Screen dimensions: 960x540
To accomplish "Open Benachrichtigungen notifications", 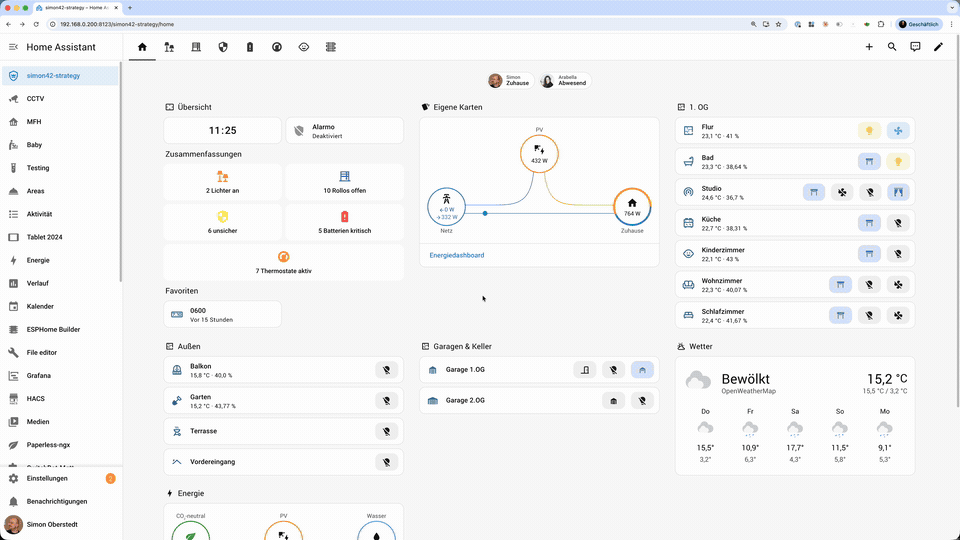I will coord(60,501).
